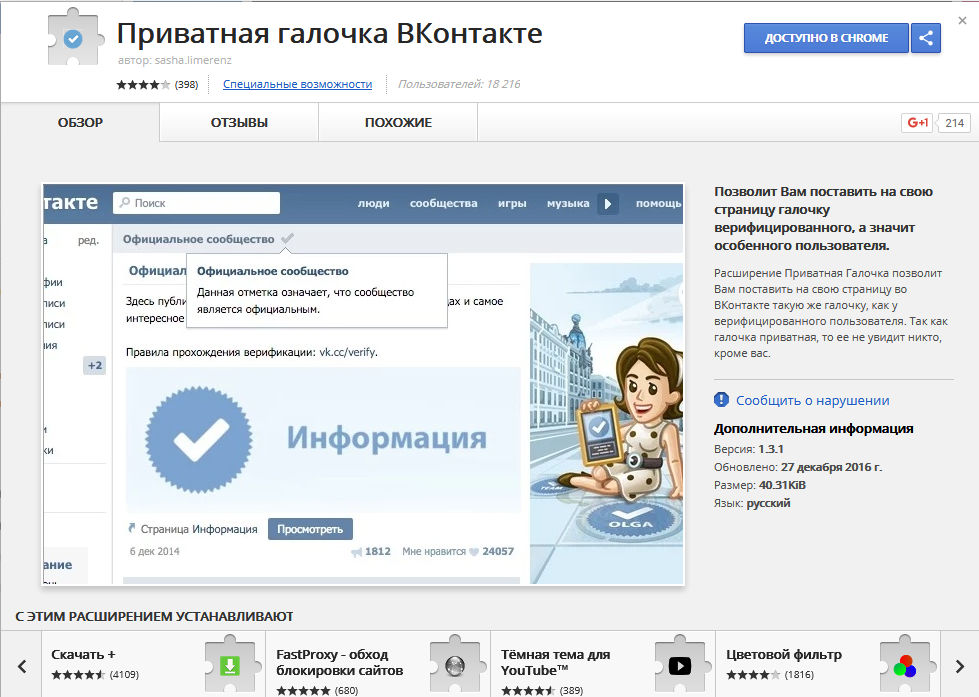The width and height of the screenshot is (979, 697).
Task: Click Сообщить о нарушении link
Action: coord(812,400)
